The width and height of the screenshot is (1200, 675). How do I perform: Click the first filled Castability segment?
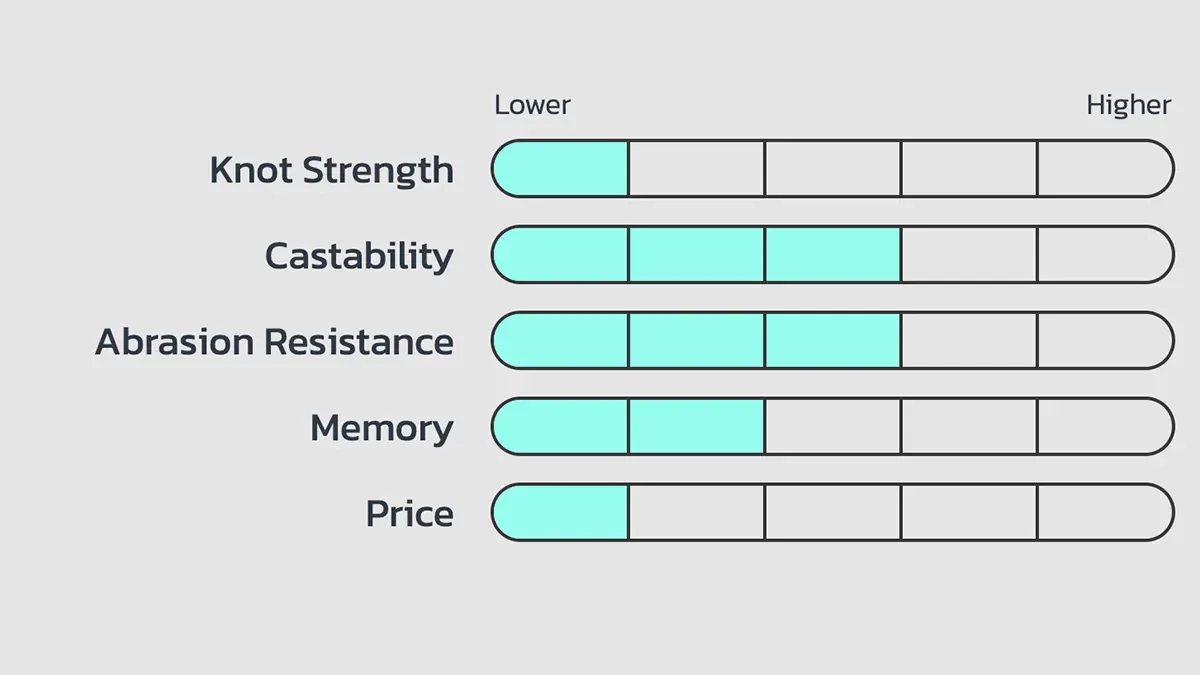562,255
